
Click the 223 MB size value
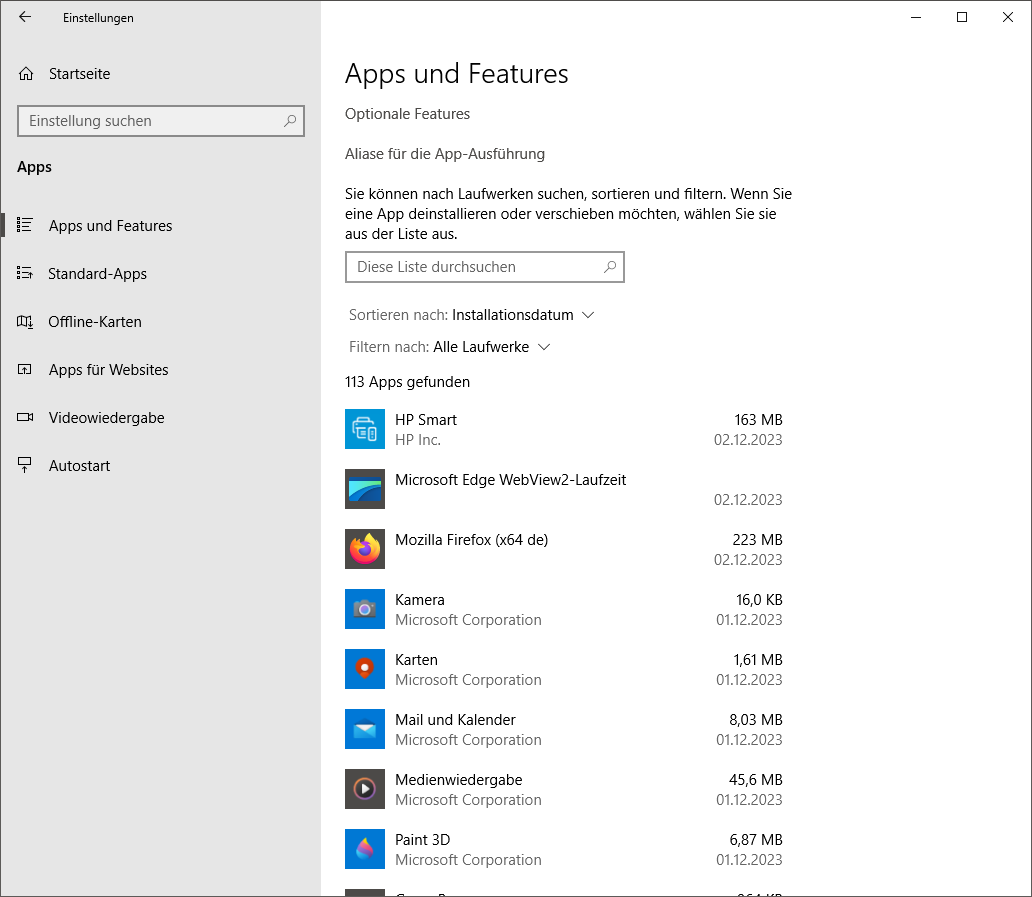(758, 540)
